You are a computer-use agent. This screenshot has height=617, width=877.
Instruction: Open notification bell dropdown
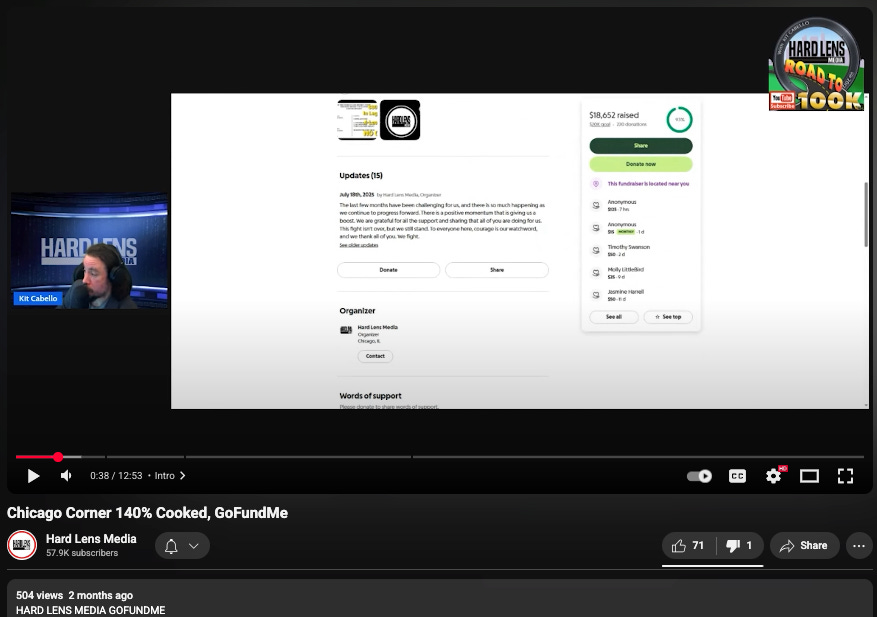pos(182,546)
